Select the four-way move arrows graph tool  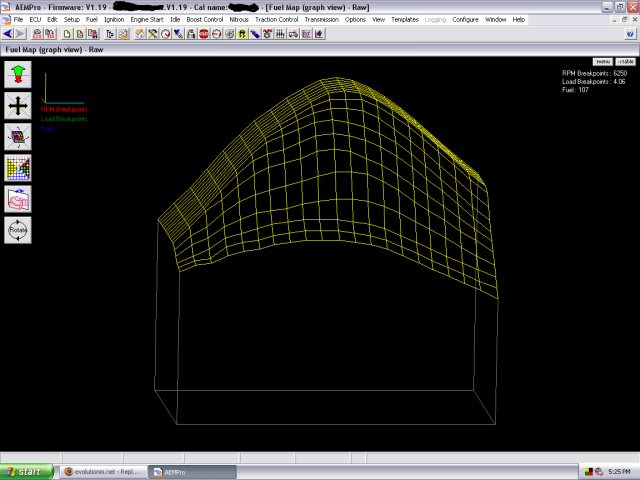click(x=18, y=106)
